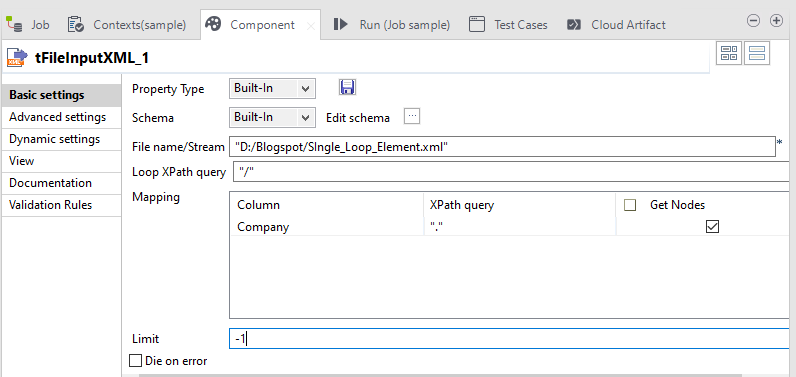Open Edit schema ellipsis button
The image size is (796, 377).
[x=412, y=117]
